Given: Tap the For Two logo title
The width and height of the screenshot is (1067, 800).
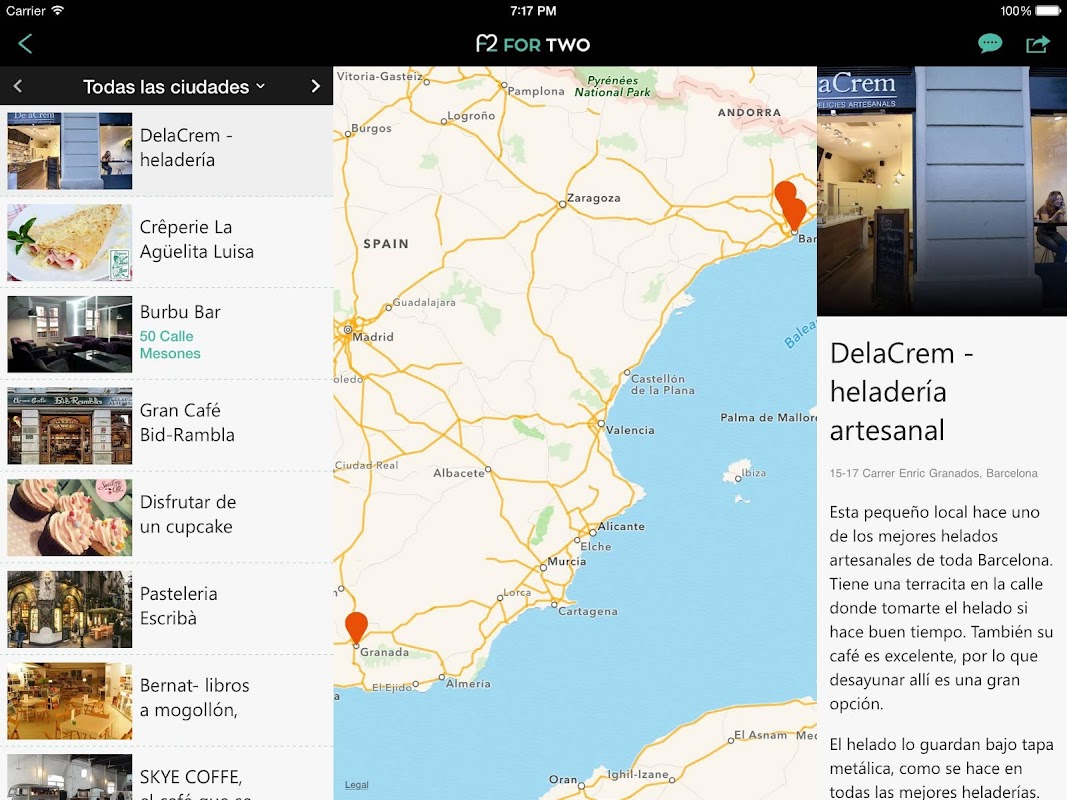Looking at the screenshot, I should coord(533,44).
